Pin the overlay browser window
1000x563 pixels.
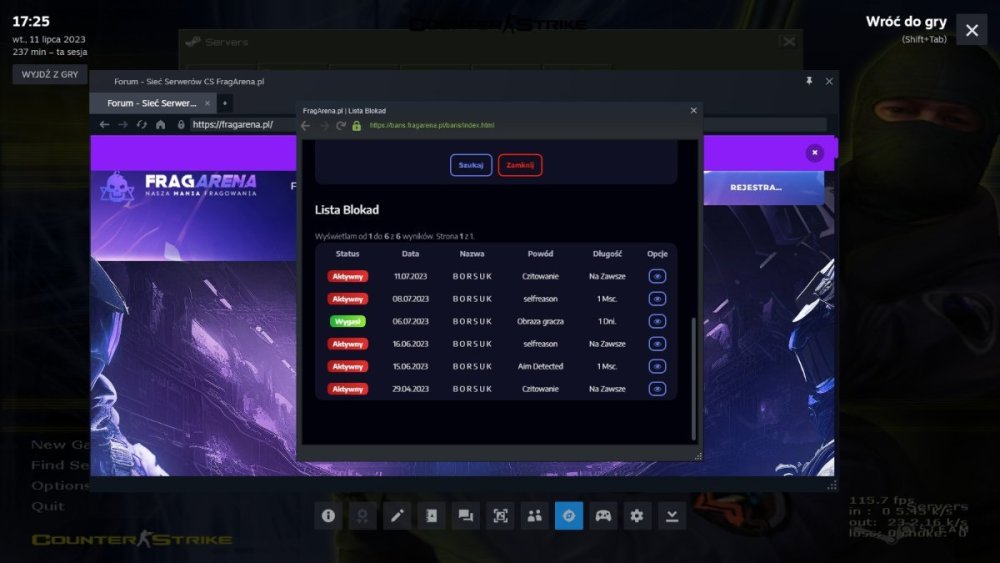(x=809, y=81)
